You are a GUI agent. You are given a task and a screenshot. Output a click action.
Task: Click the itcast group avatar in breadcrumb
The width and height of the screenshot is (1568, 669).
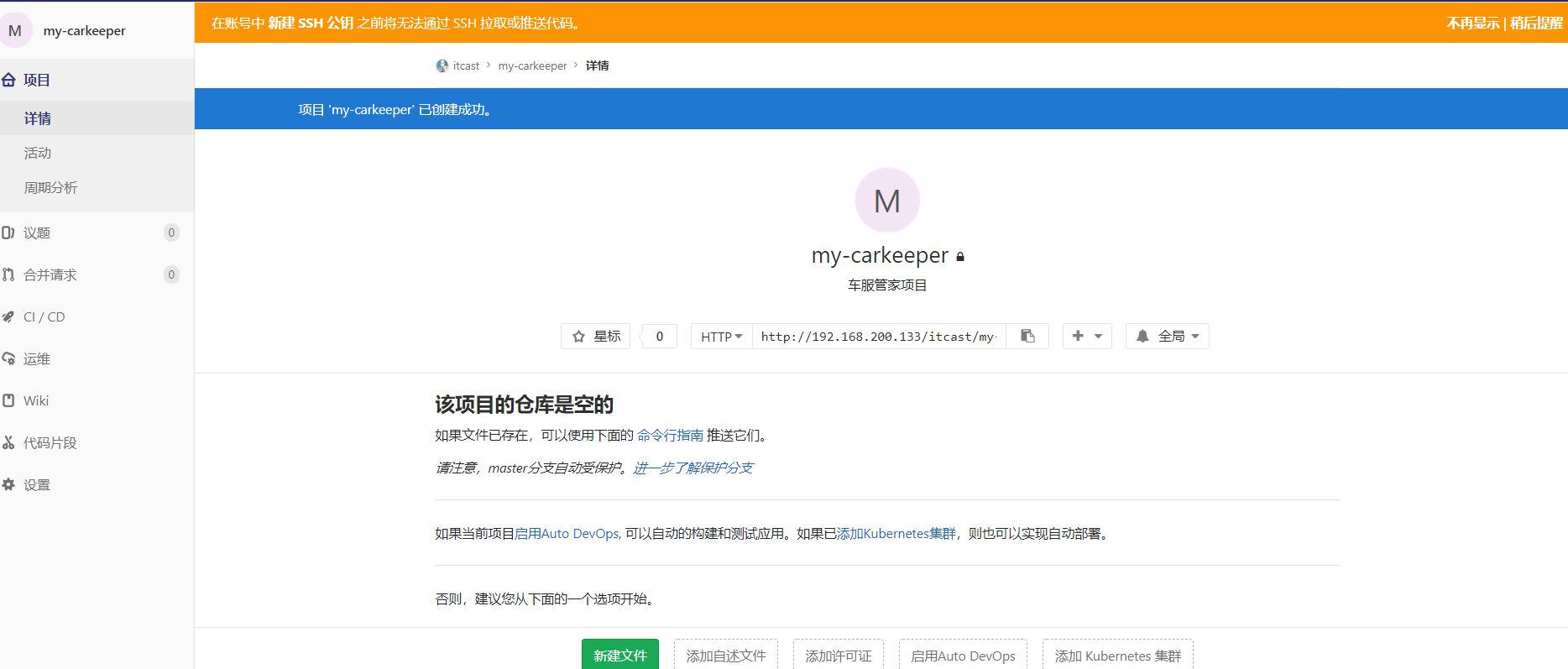442,65
